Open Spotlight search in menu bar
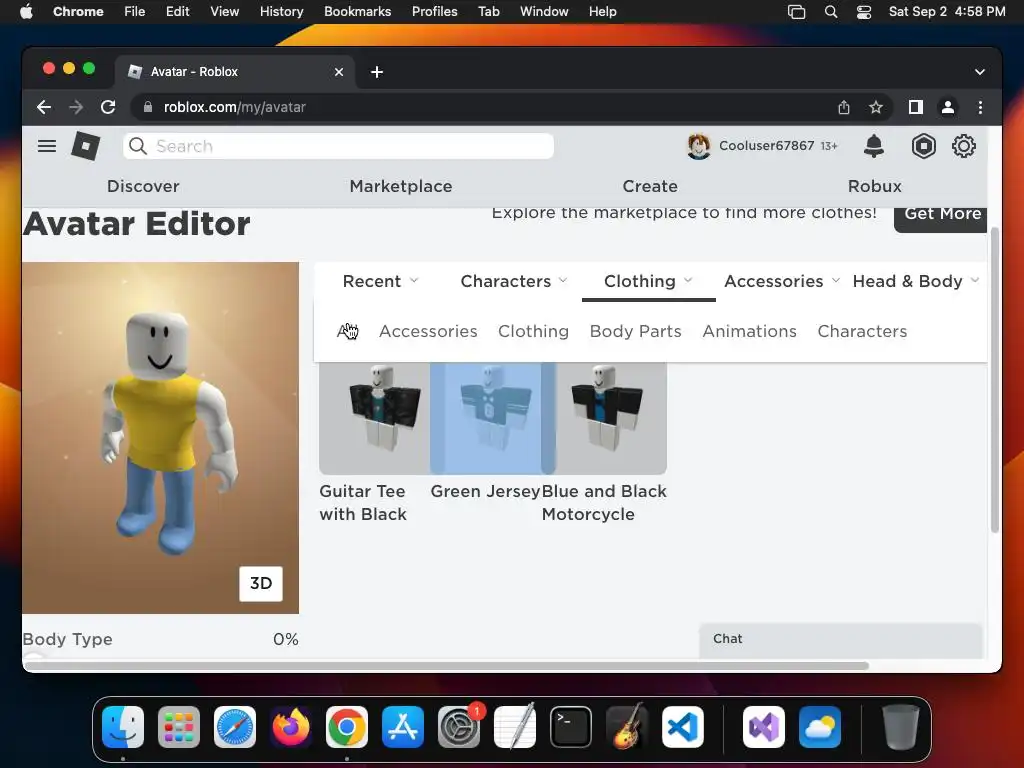 point(831,12)
